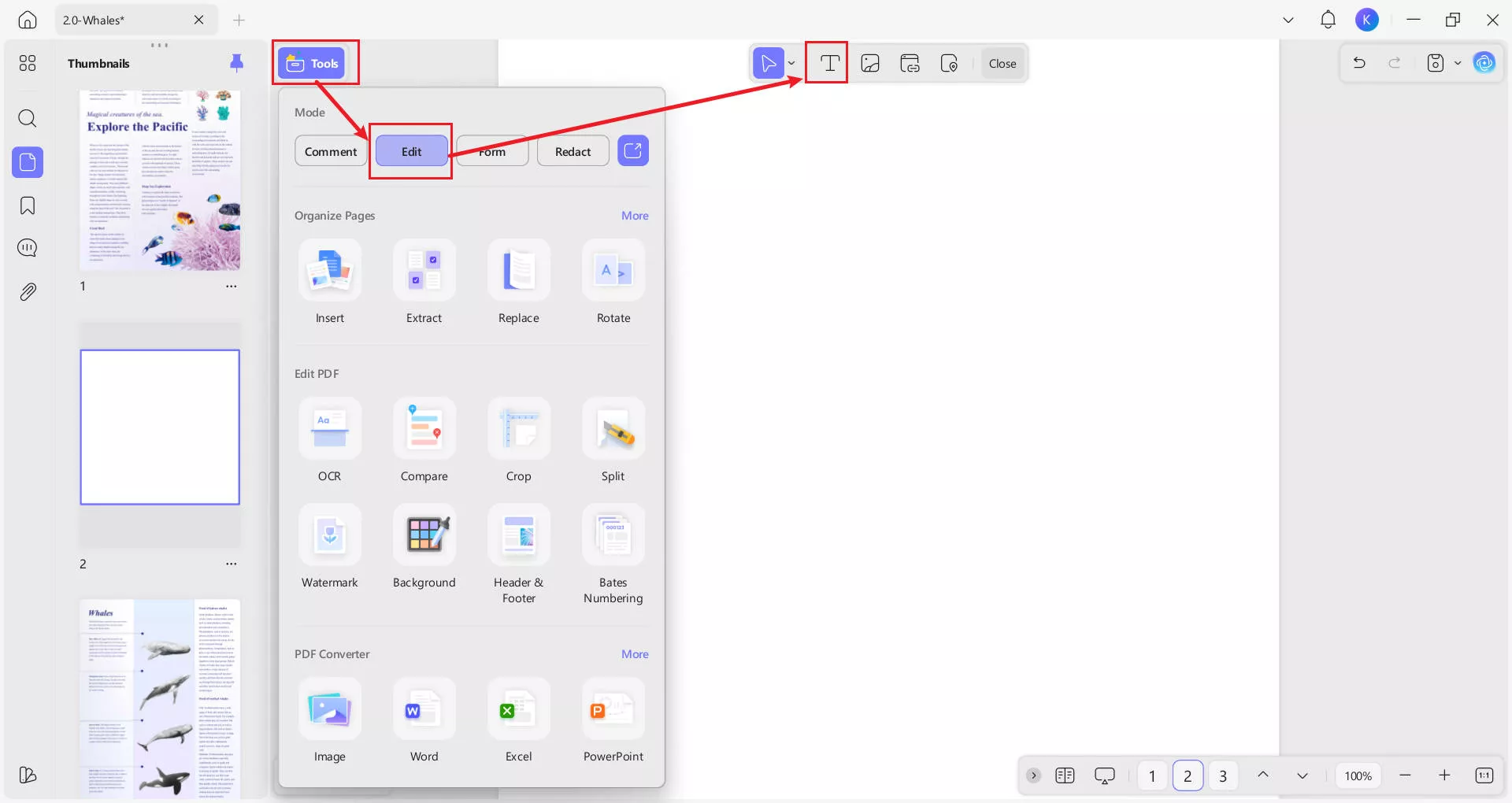The width and height of the screenshot is (1512, 803).
Task: Expand the selection tool dropdown arrow
Action: coord(791,63)
